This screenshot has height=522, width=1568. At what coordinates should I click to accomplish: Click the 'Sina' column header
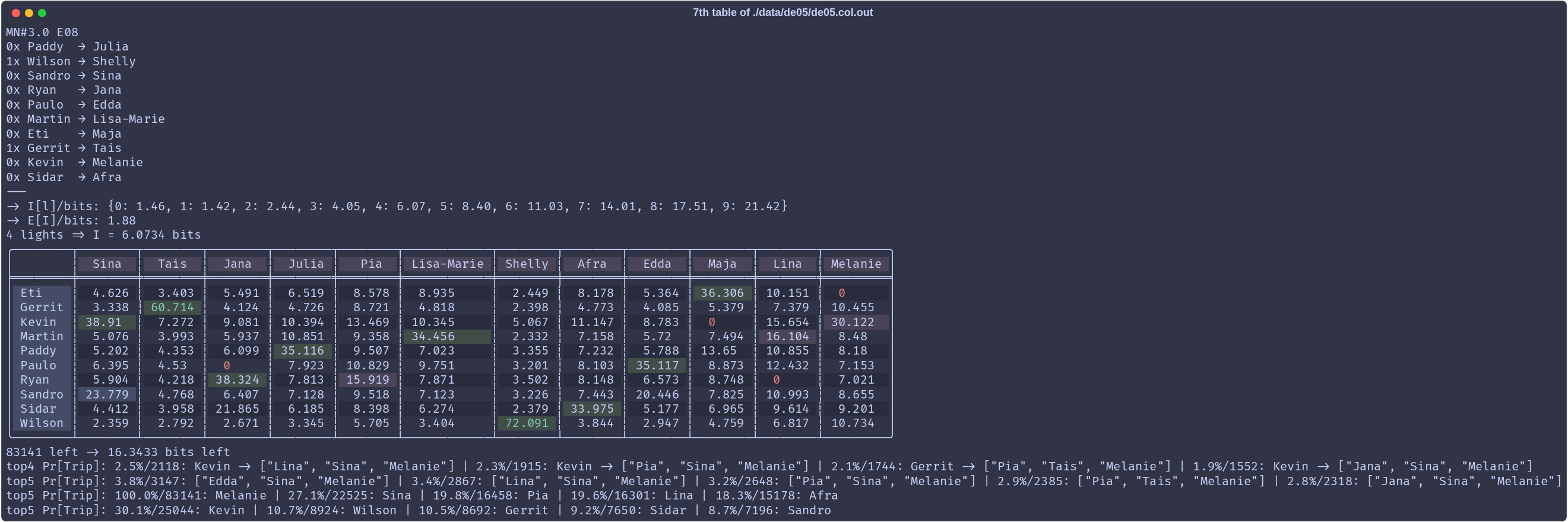pyautogui.click(x=107, y=264)
